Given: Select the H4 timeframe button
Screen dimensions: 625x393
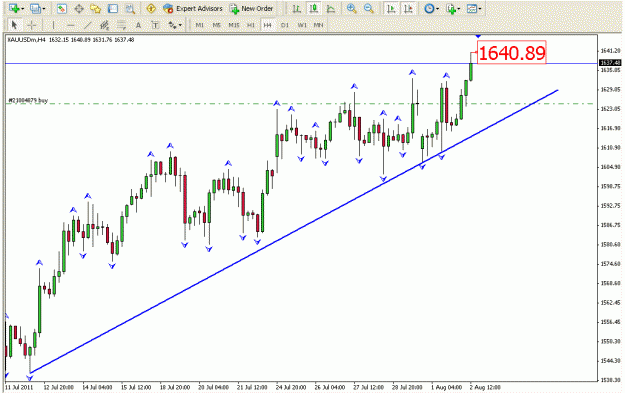Looking at the screenshot, I should coord(267,25).
